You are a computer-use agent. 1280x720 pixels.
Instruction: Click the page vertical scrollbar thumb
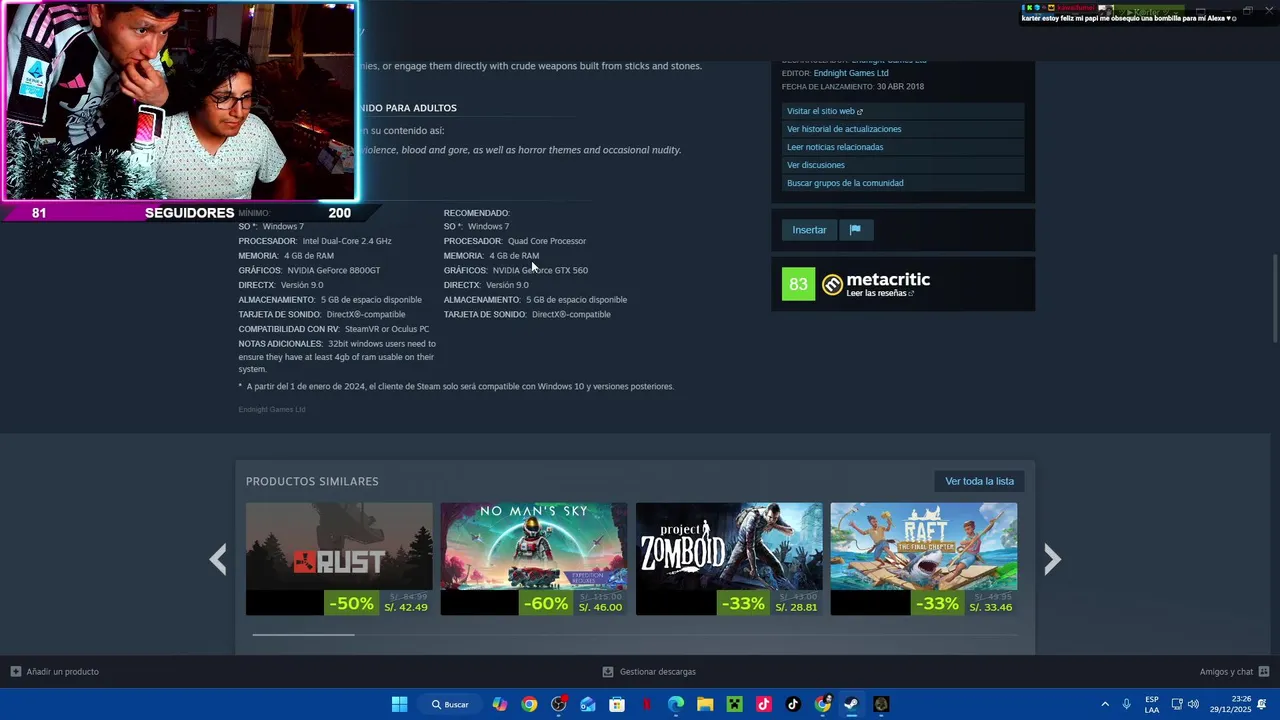click(x=1274, y=300)
